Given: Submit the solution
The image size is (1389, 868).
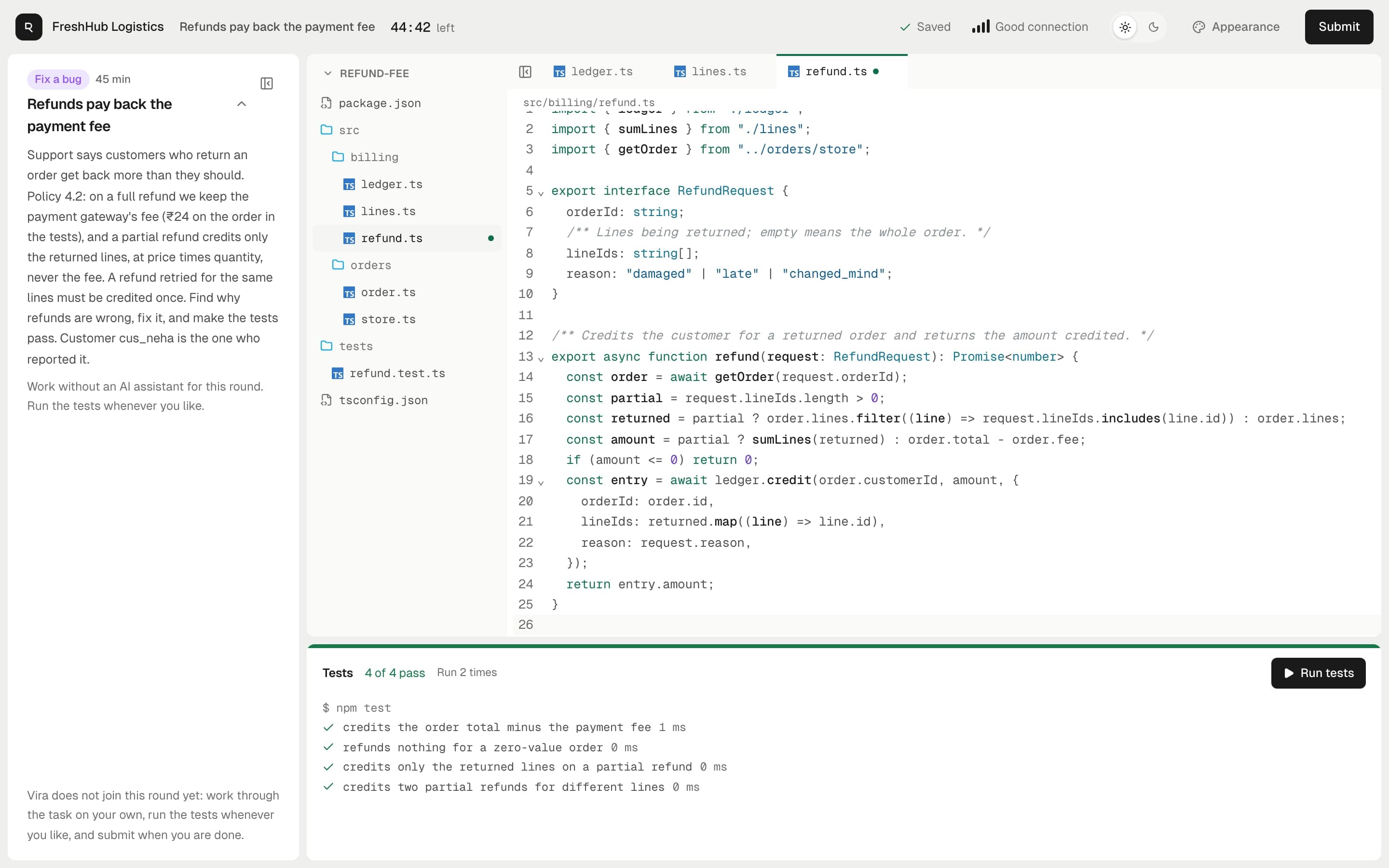Looking at the screenshot, I should [x=1338, y=27].
